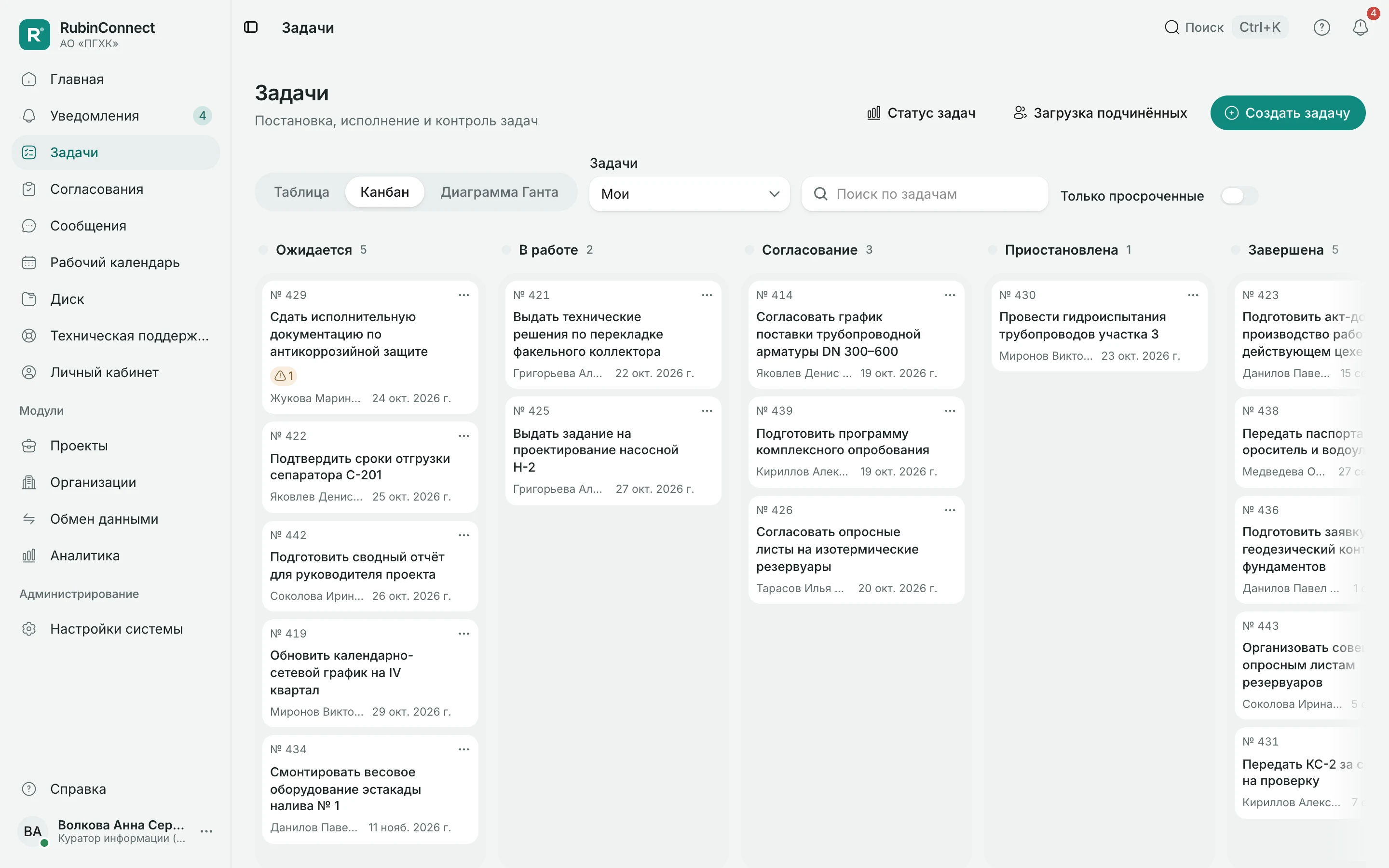Open Обмен данными module in the sidebar
Screen dimensions: 1389x868
coord(116,518)
